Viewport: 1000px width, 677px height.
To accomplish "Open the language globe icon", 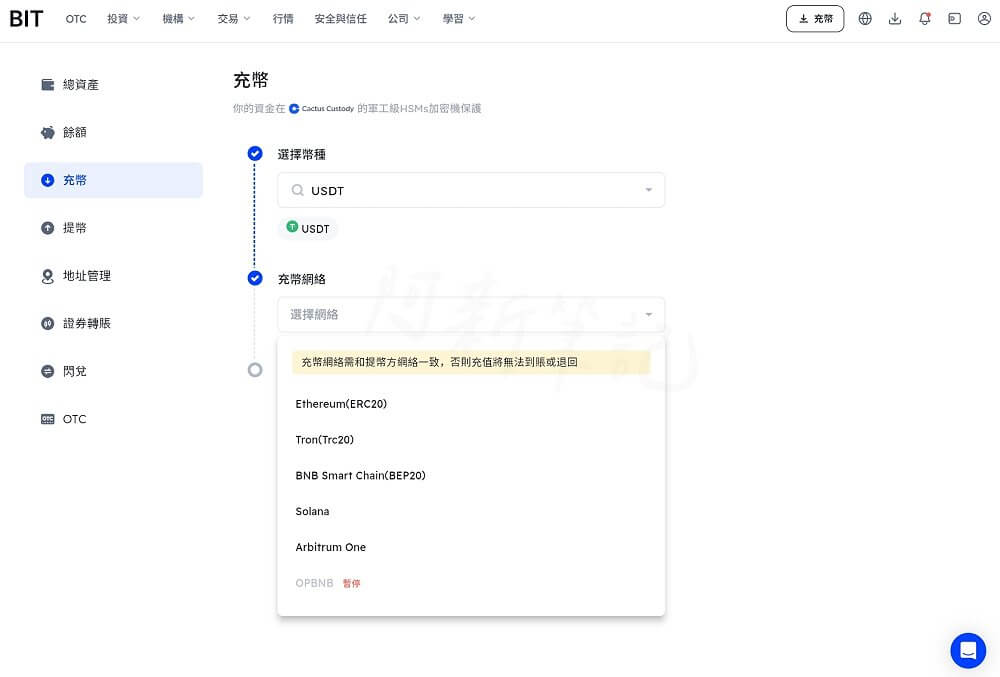I will coord(865,18).
